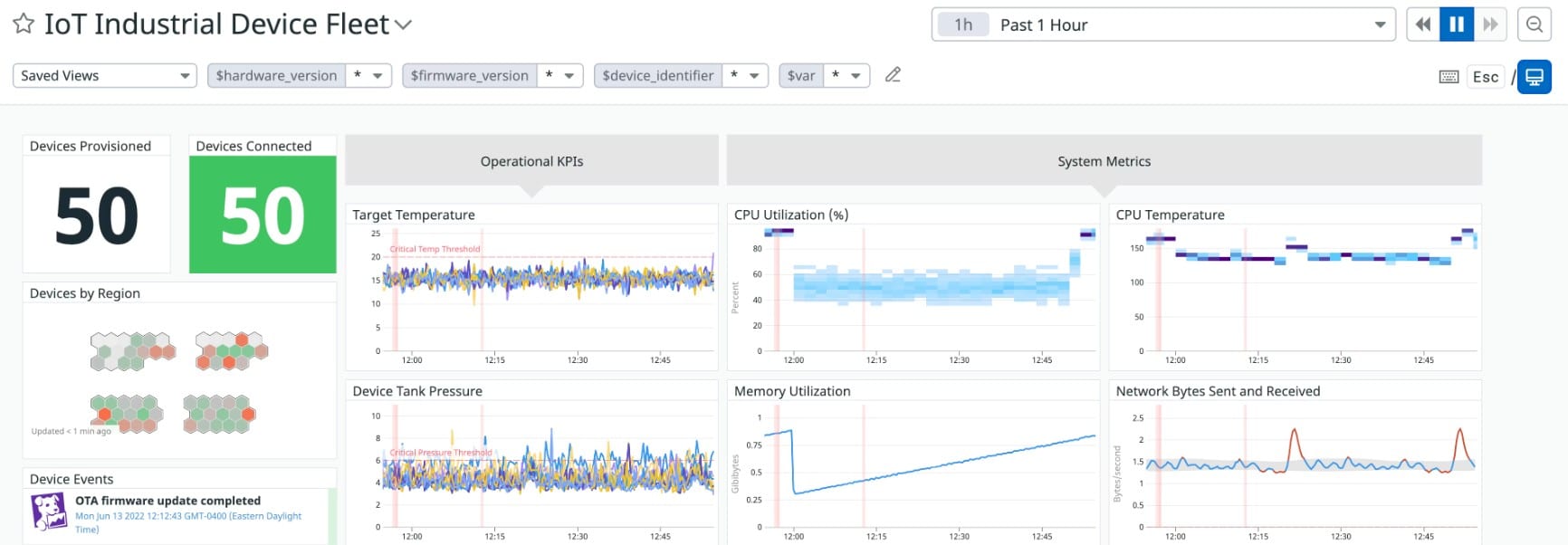The image size is (1568, 545).
Task: Open the dashboard title dropdown chevron
Action: tap(403, 25)
